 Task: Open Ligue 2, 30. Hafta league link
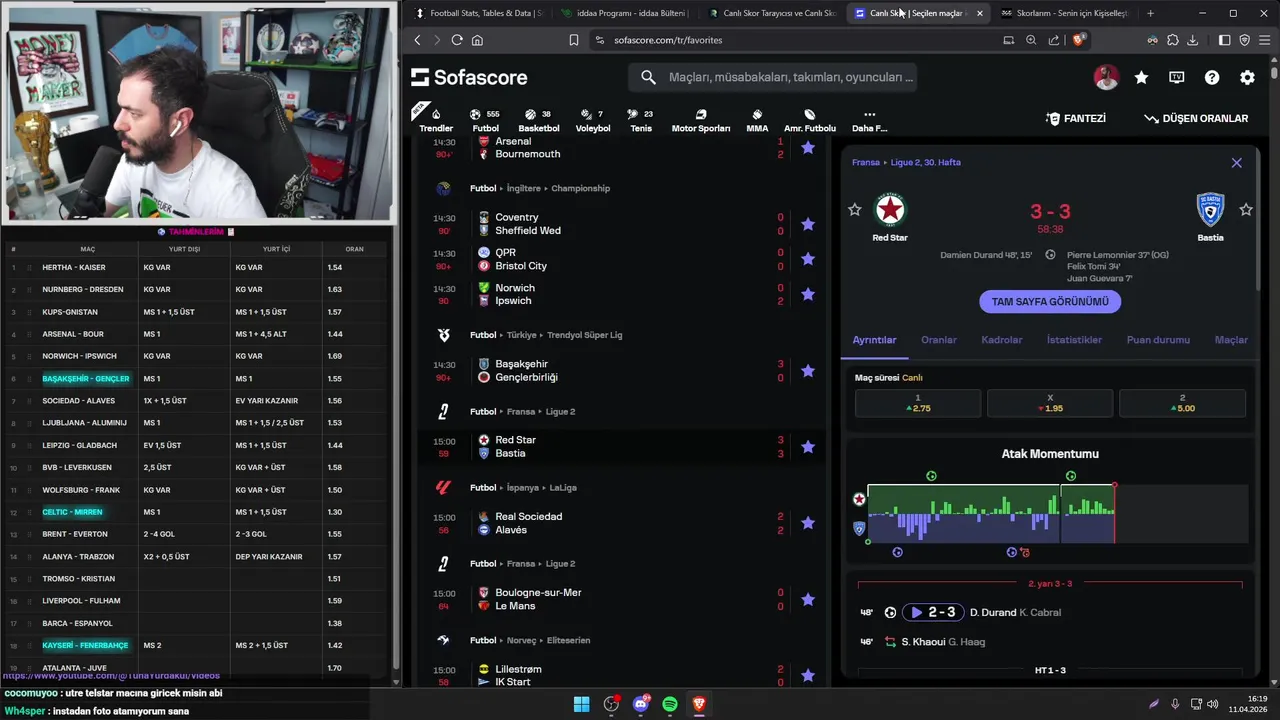[x=925, y=162]
